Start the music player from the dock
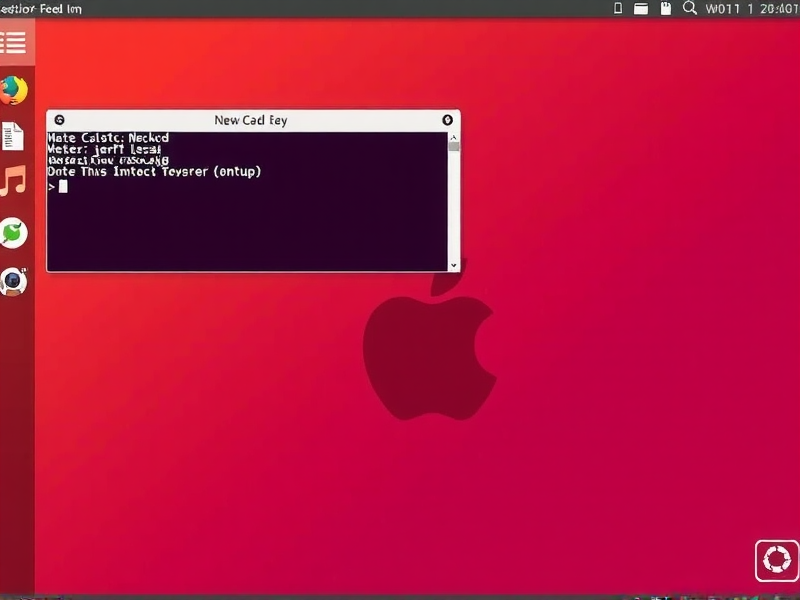Viewport: 800px width, 600px height. (14, 182)
